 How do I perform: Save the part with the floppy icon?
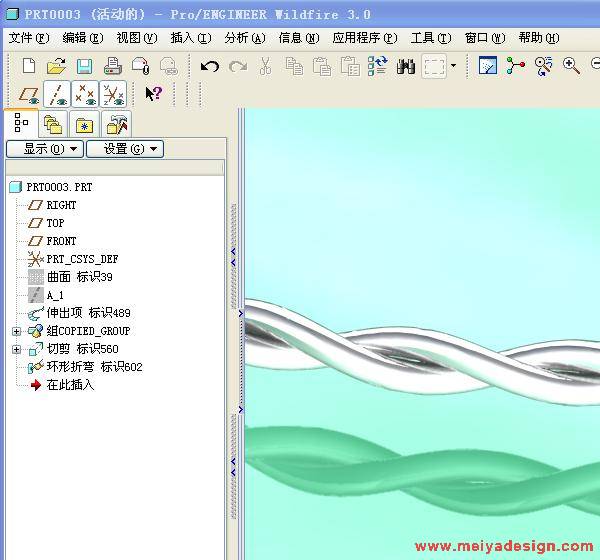(84, 66)
